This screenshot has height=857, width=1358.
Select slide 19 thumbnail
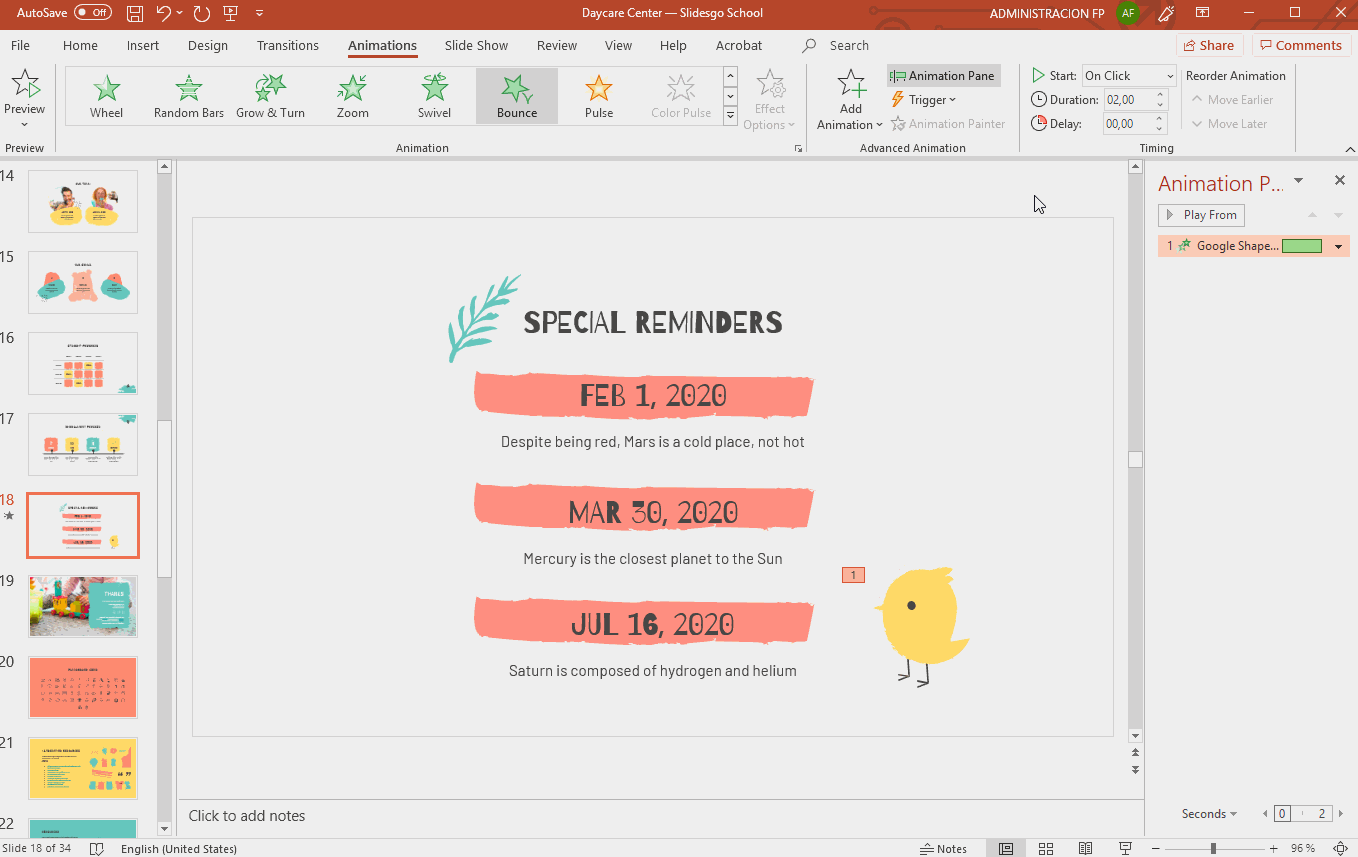[83, 606]
